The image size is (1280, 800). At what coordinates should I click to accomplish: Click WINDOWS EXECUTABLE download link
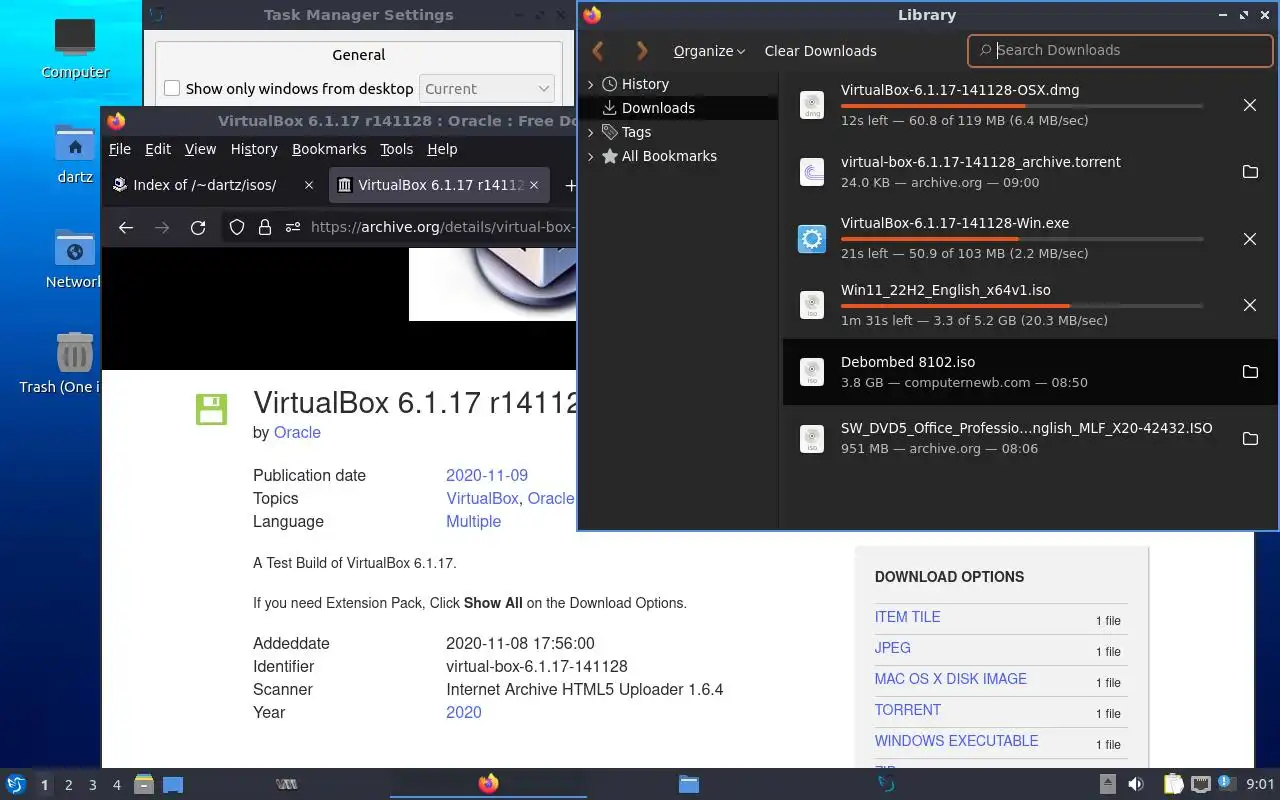click(956, 741)
